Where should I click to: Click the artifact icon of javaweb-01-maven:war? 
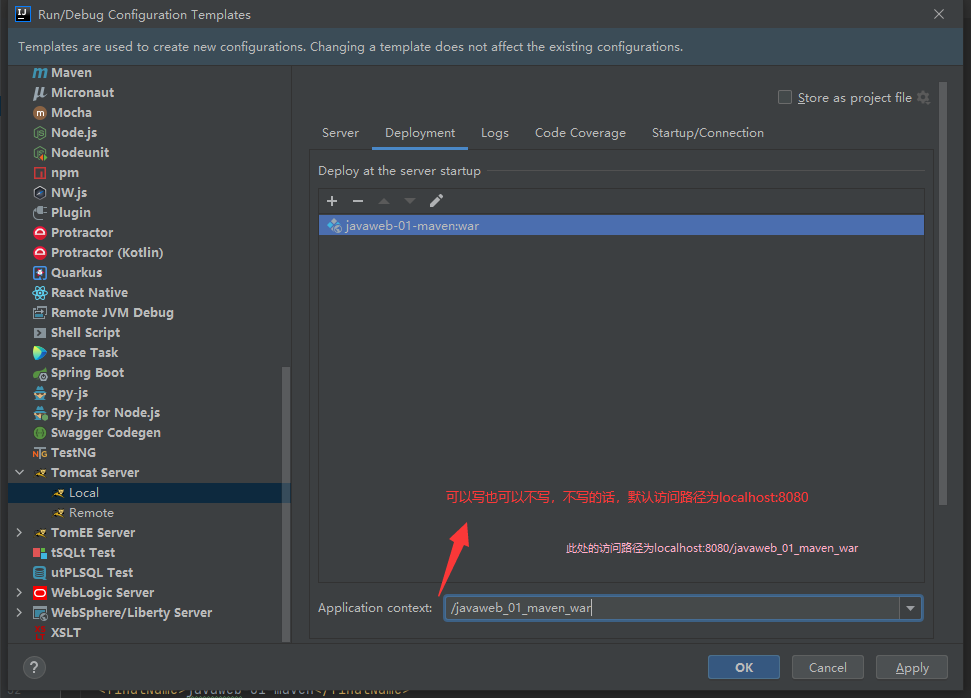pos(334,226)
